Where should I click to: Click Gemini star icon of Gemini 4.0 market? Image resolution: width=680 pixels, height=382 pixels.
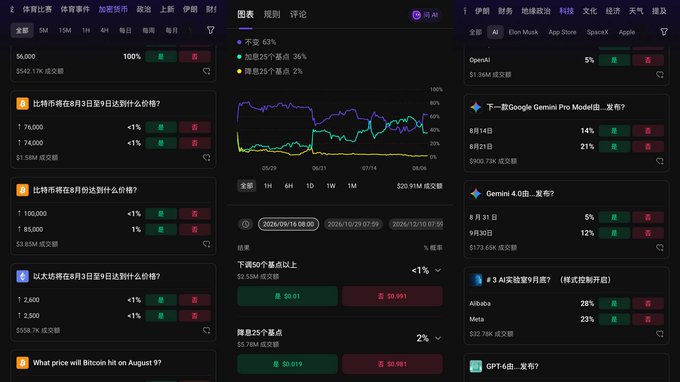[476, 193]
